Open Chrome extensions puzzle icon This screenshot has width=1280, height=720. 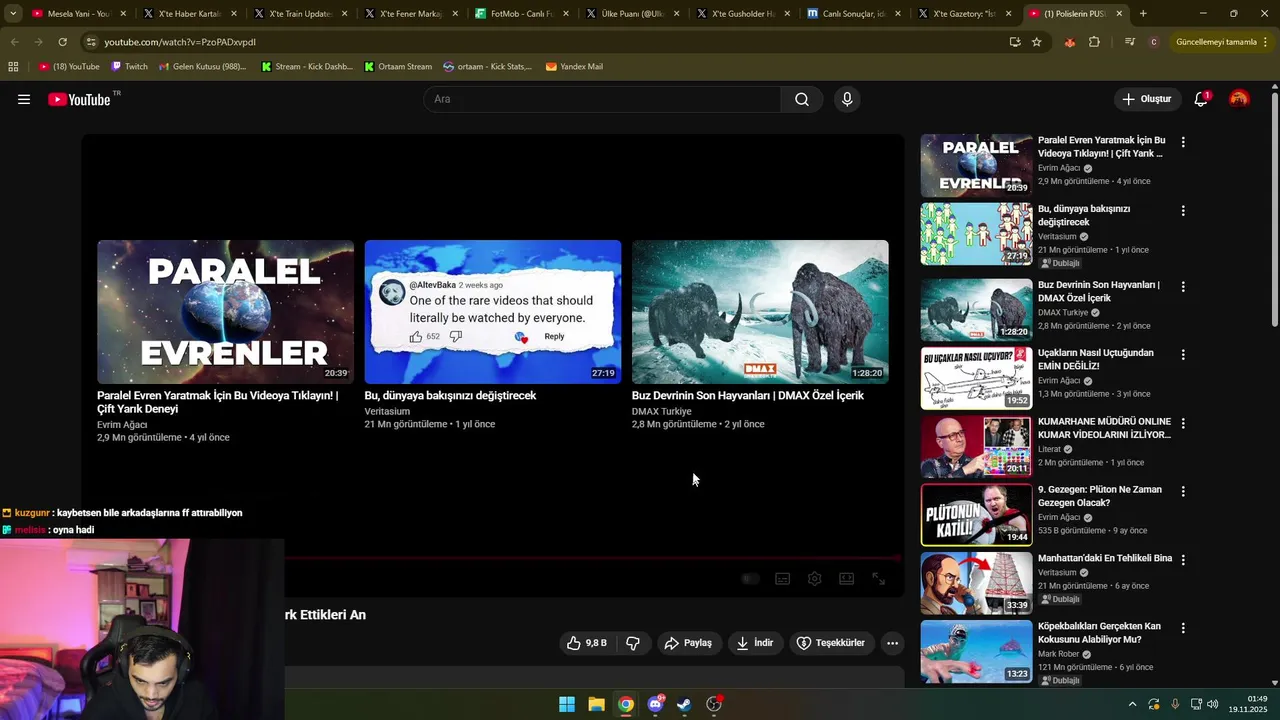pyautogui.click(x=1094, y=42)
